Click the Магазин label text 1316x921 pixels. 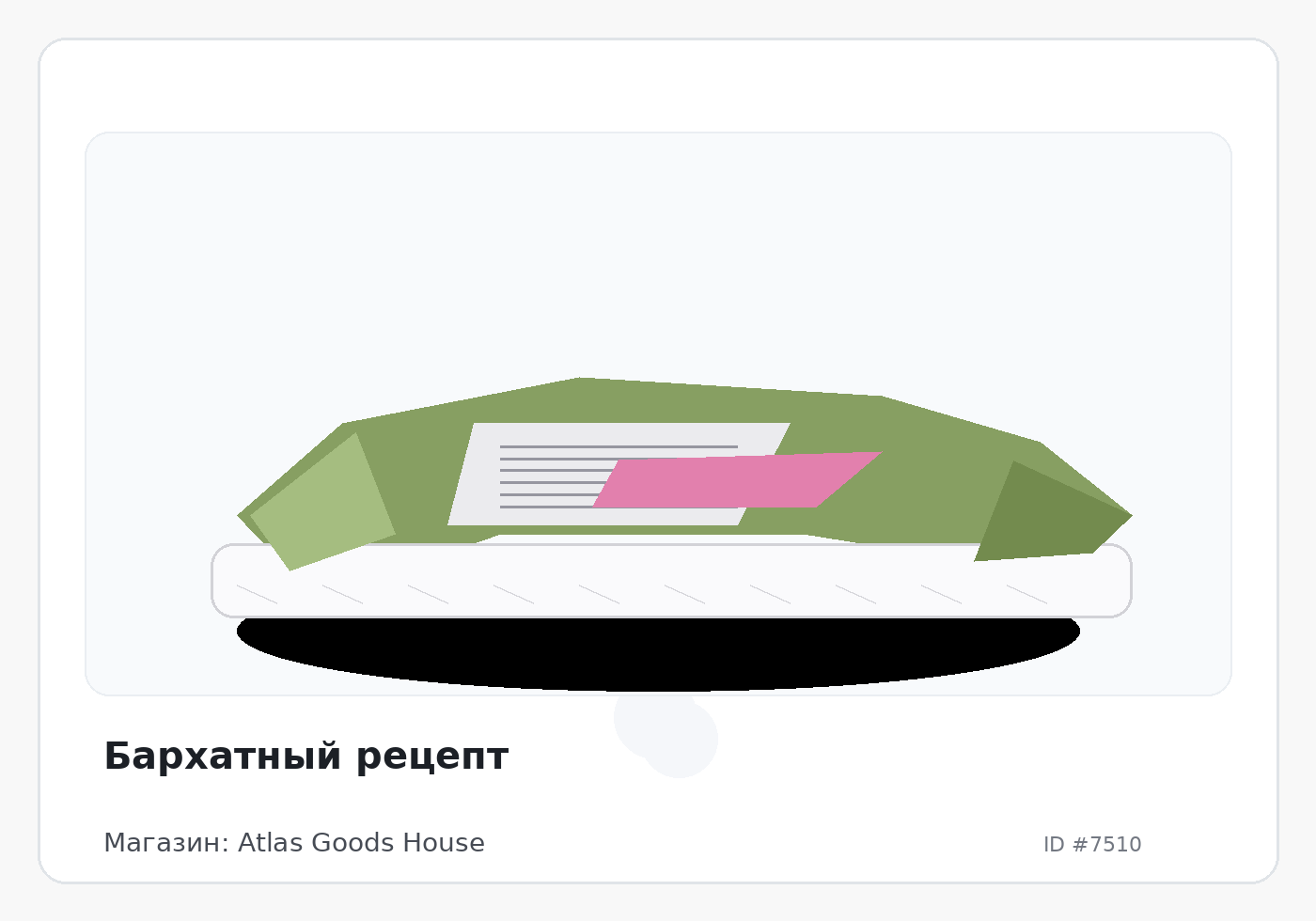(165, 843)
